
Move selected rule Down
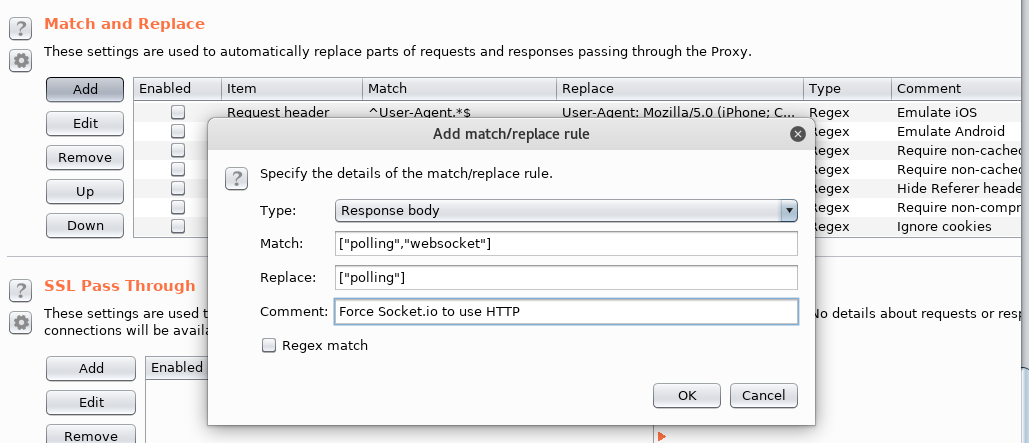[85, 225]
